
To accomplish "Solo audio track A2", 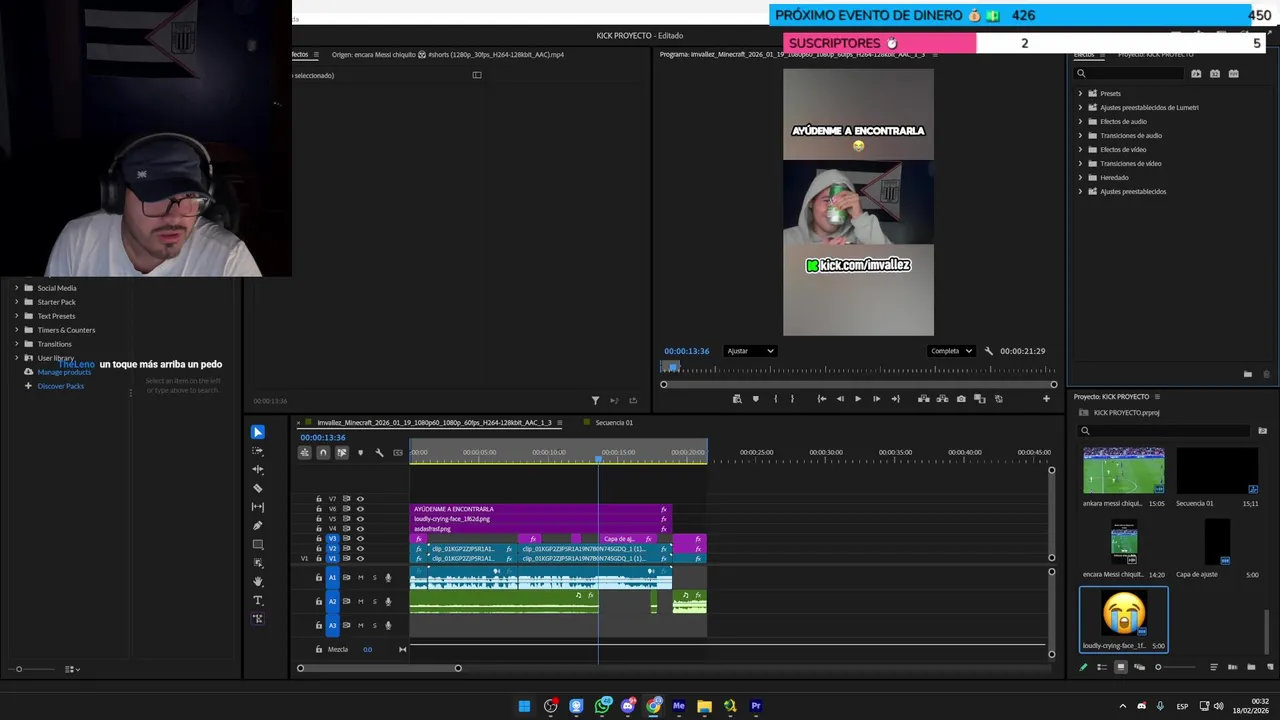I will 375,601.
